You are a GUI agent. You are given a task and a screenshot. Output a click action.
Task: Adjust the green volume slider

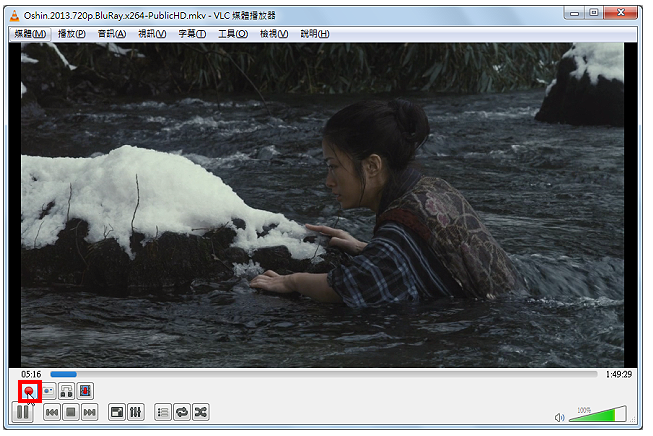click(x=598, y=414)
